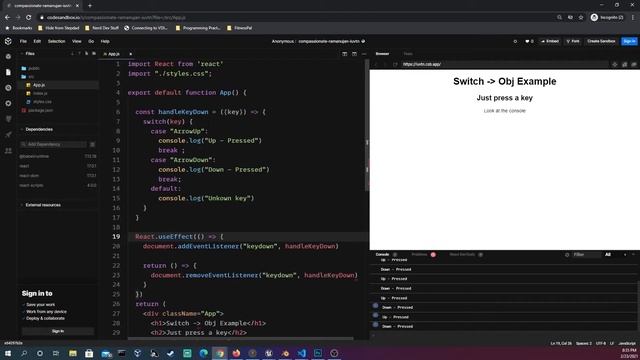This screenshot has width=640, height=360.
Task: Click Sign in button in sidebar panel
Action: point(58,331)
